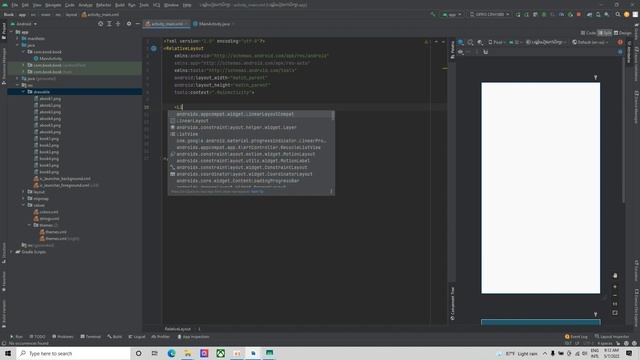Click the locate-file target icon in Project panel
This screenshot has height=360, width=640.
point(100,24)
